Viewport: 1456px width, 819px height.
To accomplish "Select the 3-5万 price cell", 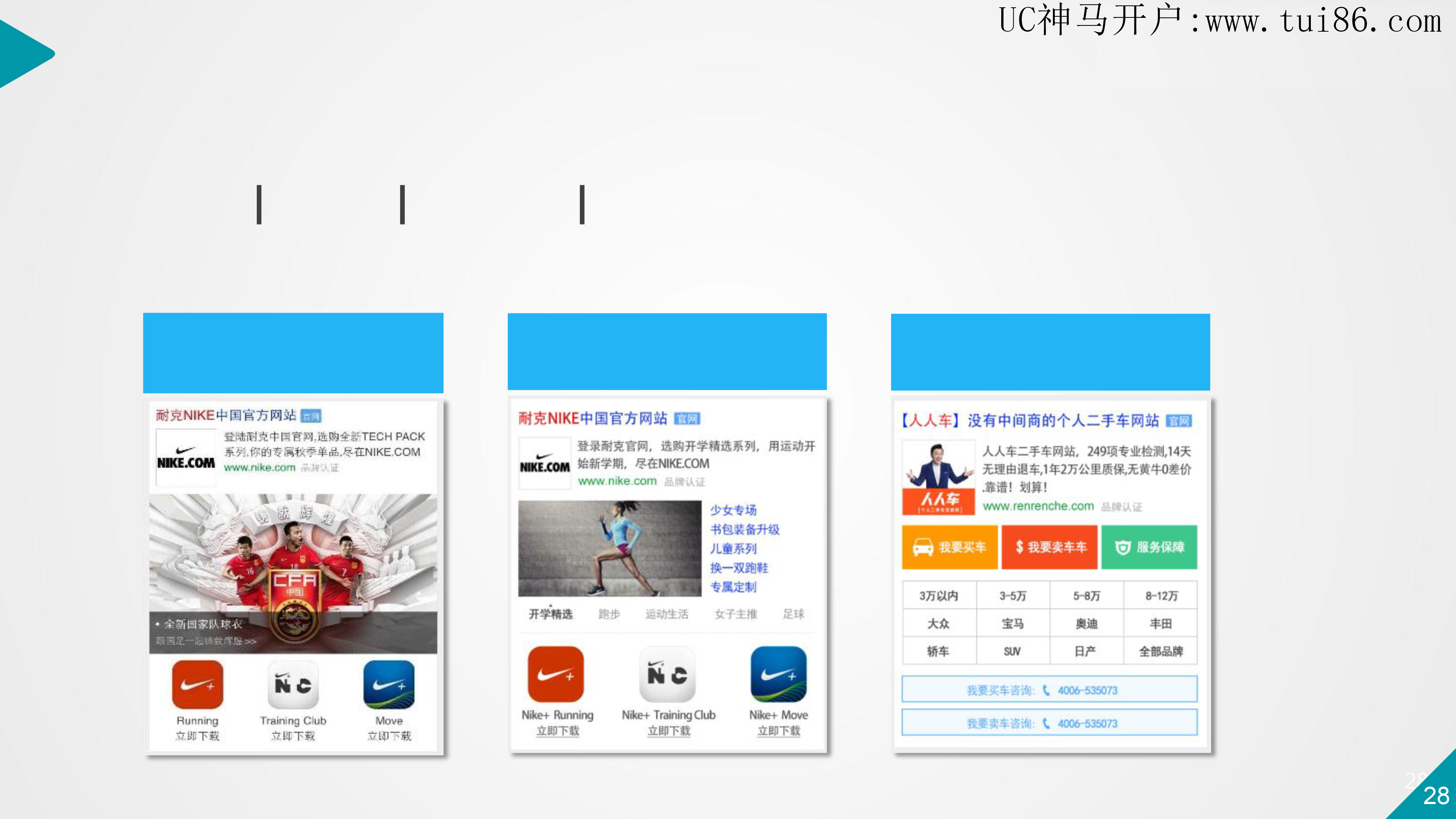I will [1013, 596].
